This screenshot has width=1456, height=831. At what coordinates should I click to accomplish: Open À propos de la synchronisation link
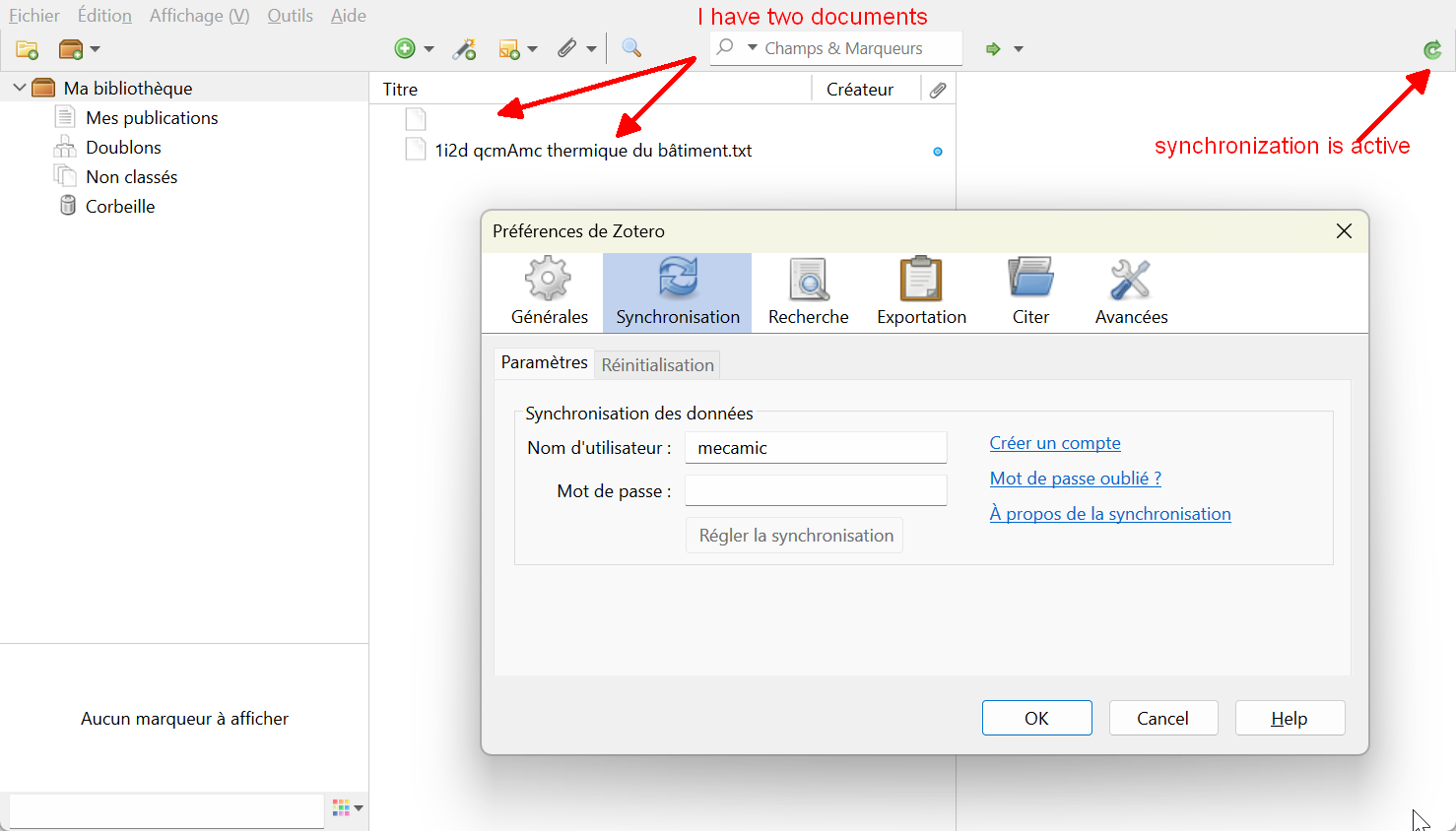(1110, 514)
